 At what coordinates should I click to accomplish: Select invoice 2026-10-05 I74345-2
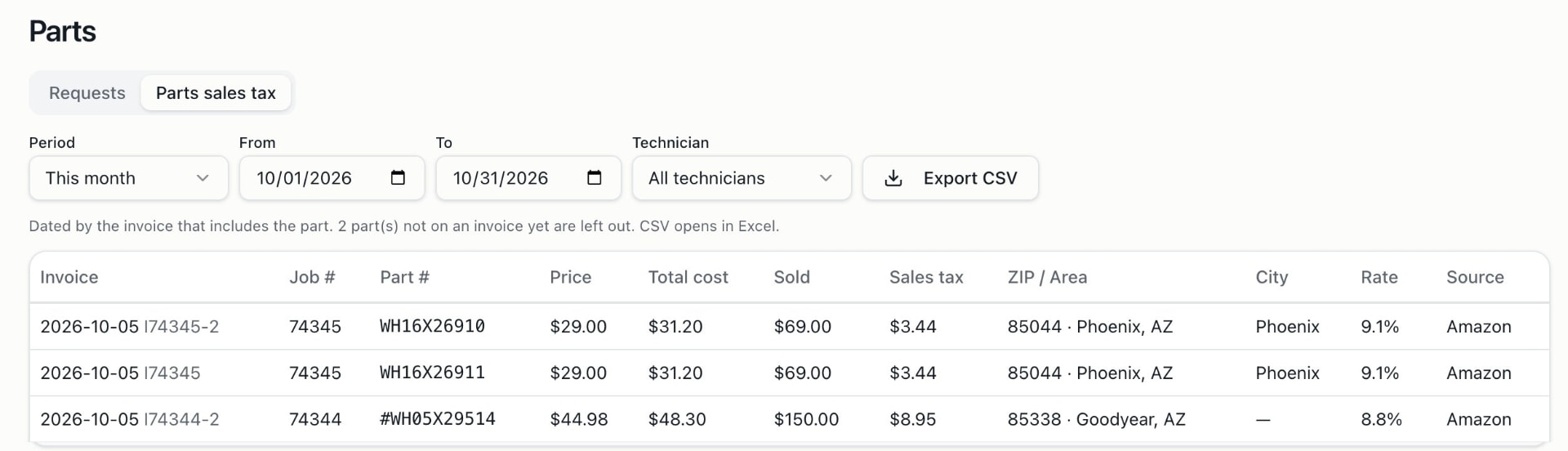click(130, 327)
